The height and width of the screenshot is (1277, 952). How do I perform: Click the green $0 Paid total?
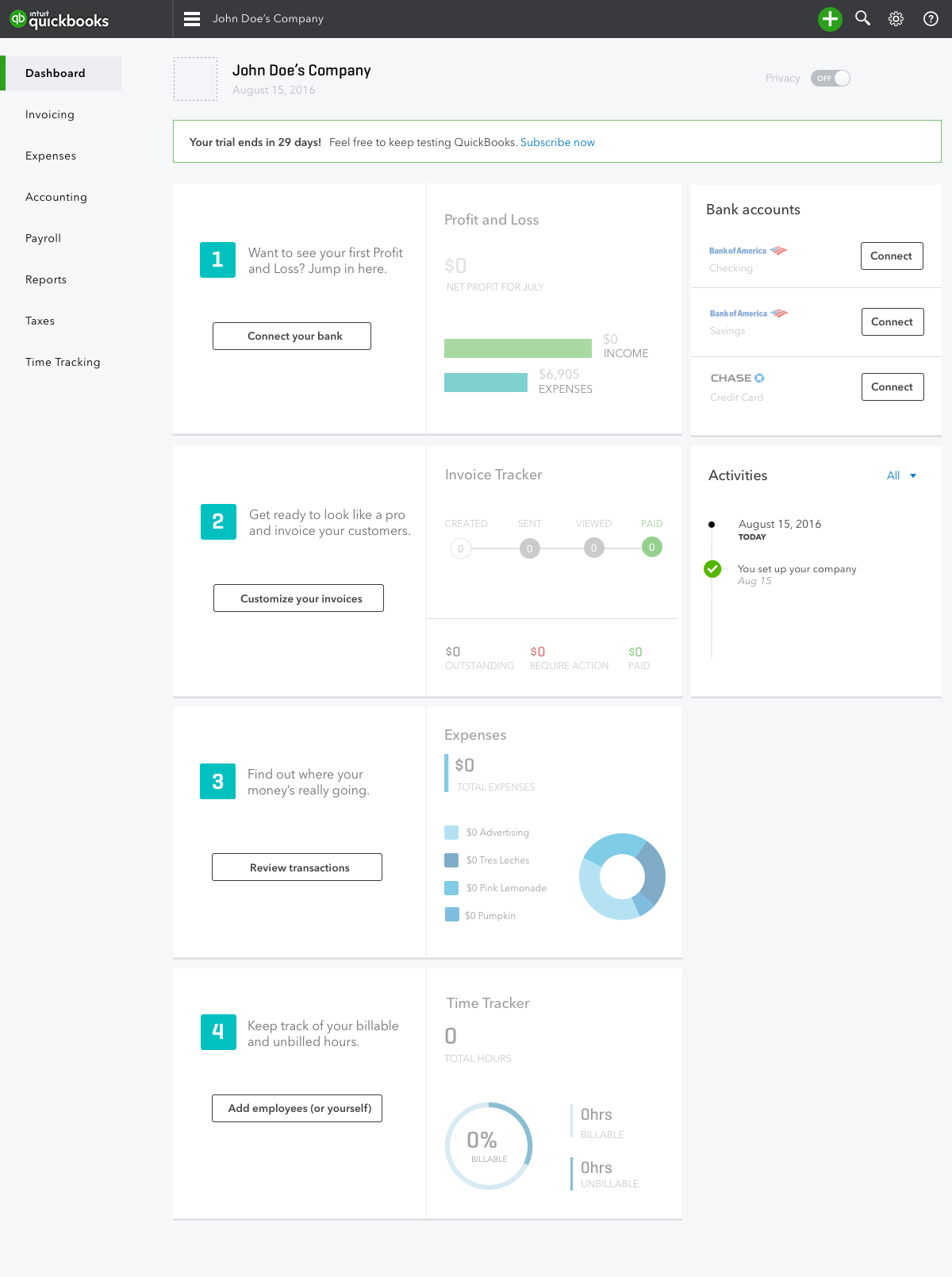pos(635,652)
